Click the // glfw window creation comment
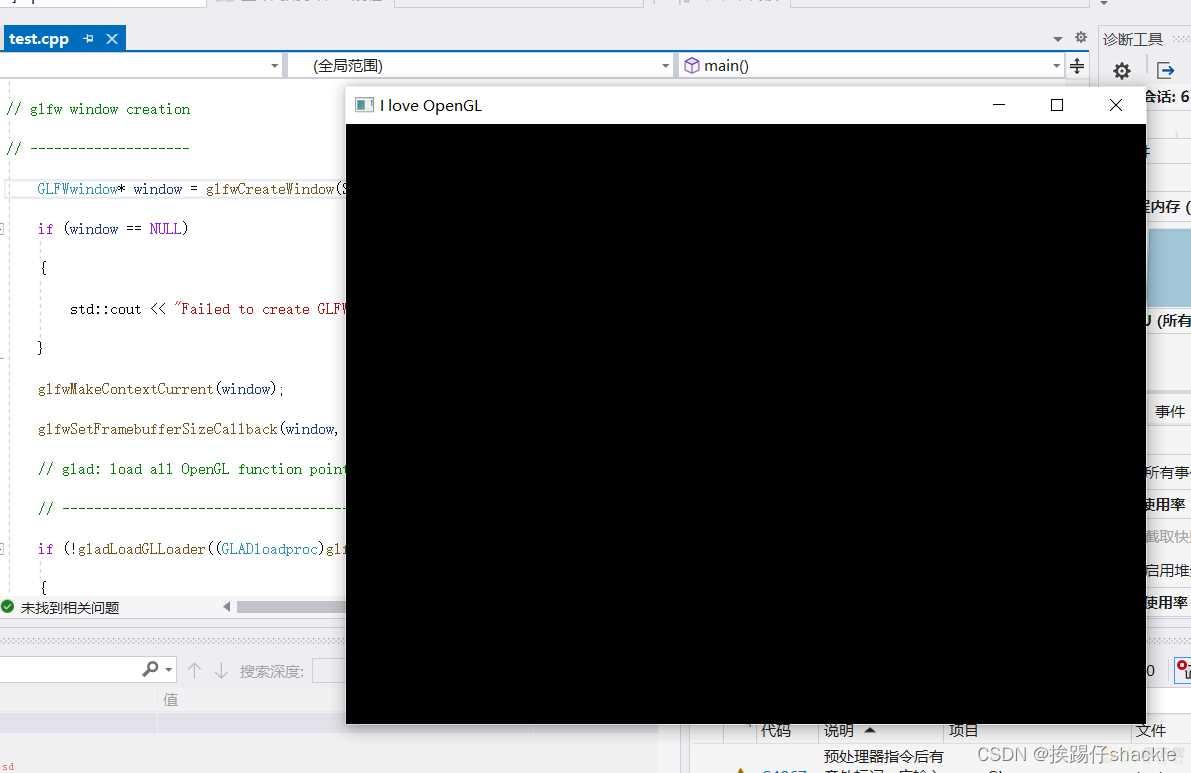 [98, 109]
